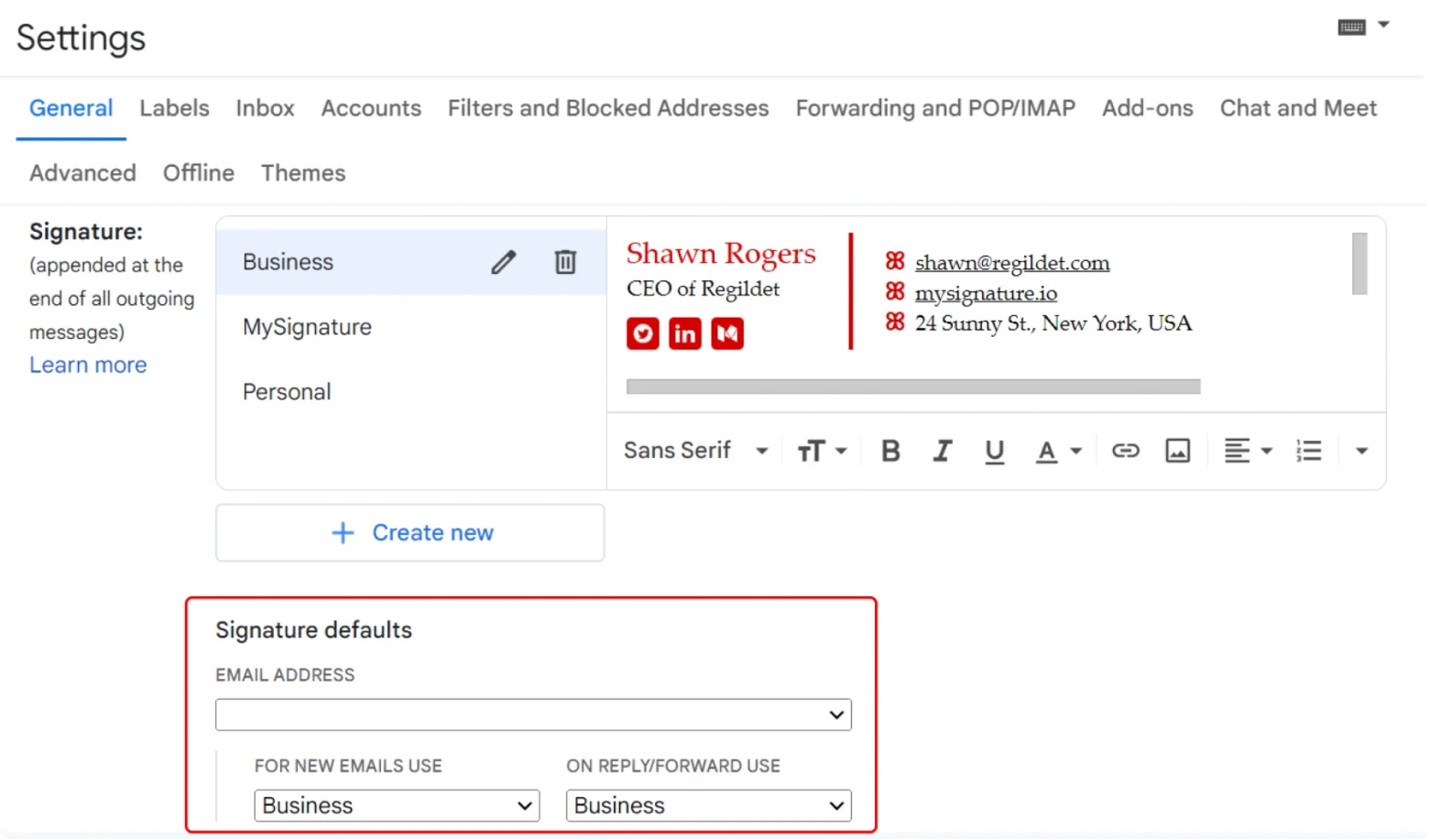Switch to the Themes tab
This screenshot has width=1429, height=840.
303,173
